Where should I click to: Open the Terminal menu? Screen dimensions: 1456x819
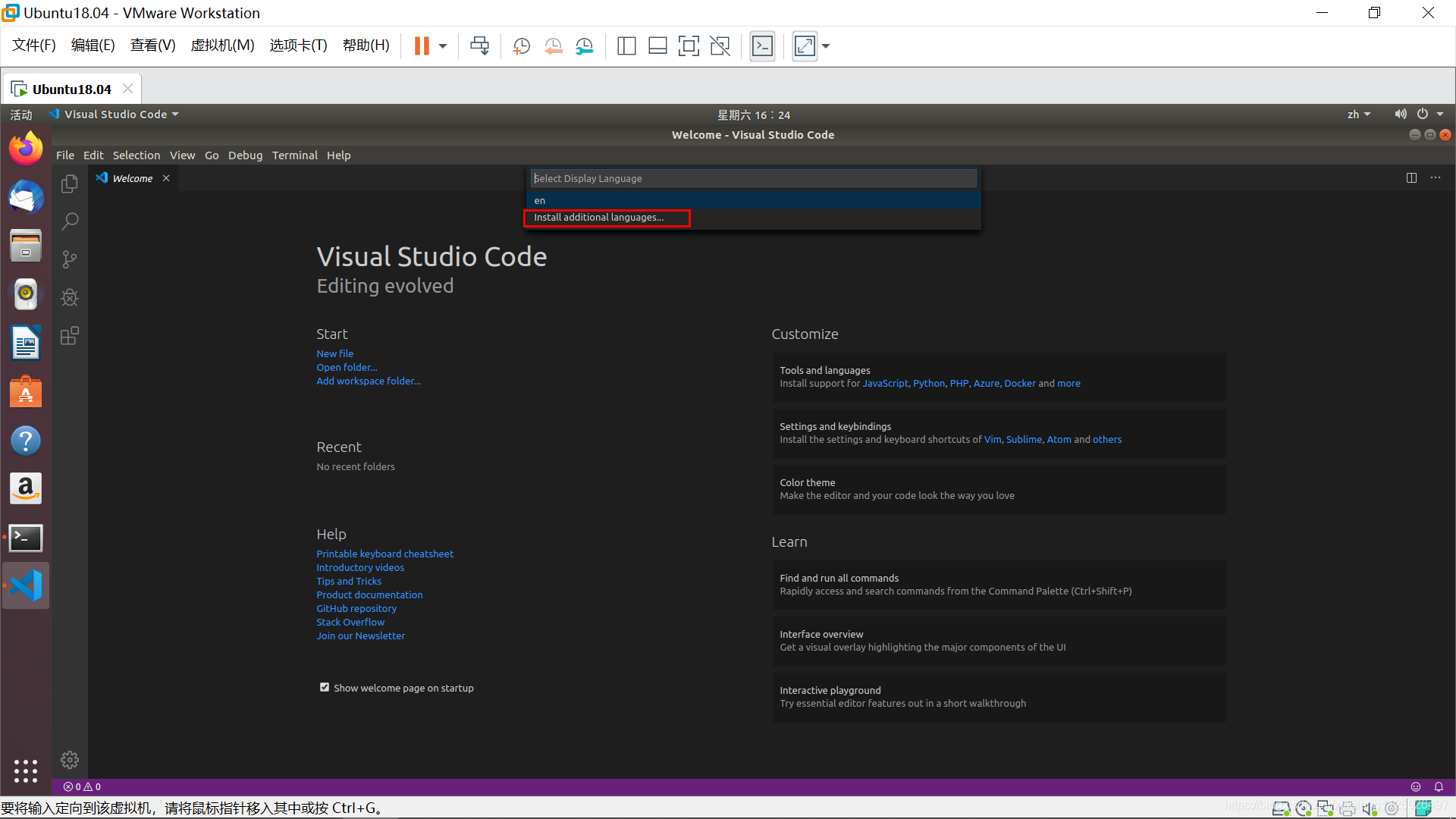294,155
